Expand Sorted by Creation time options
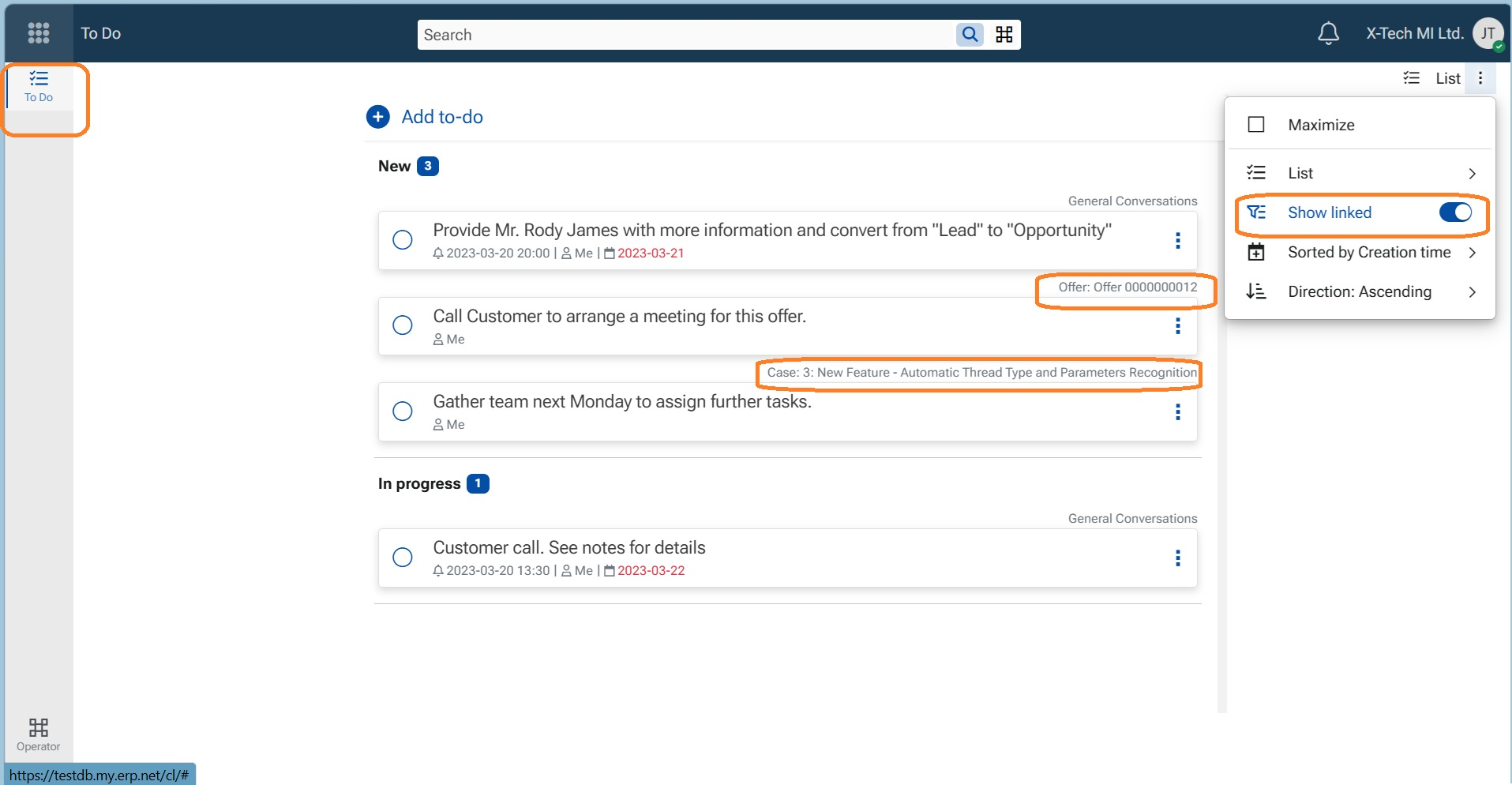This screenshot has width=1512, height=785. (1472, 253)
